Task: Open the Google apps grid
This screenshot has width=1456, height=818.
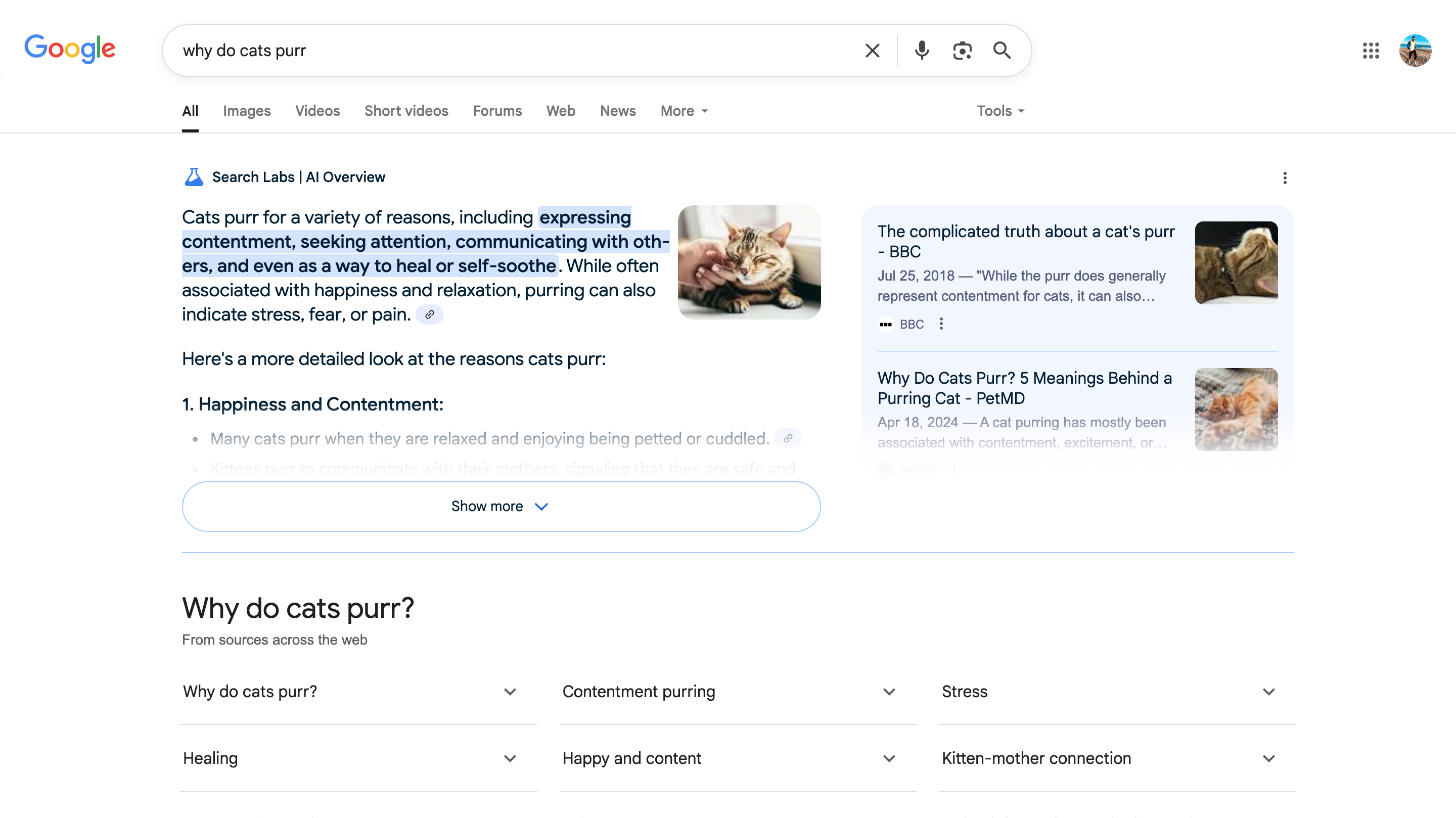Action: click(x=1371, y=51)
